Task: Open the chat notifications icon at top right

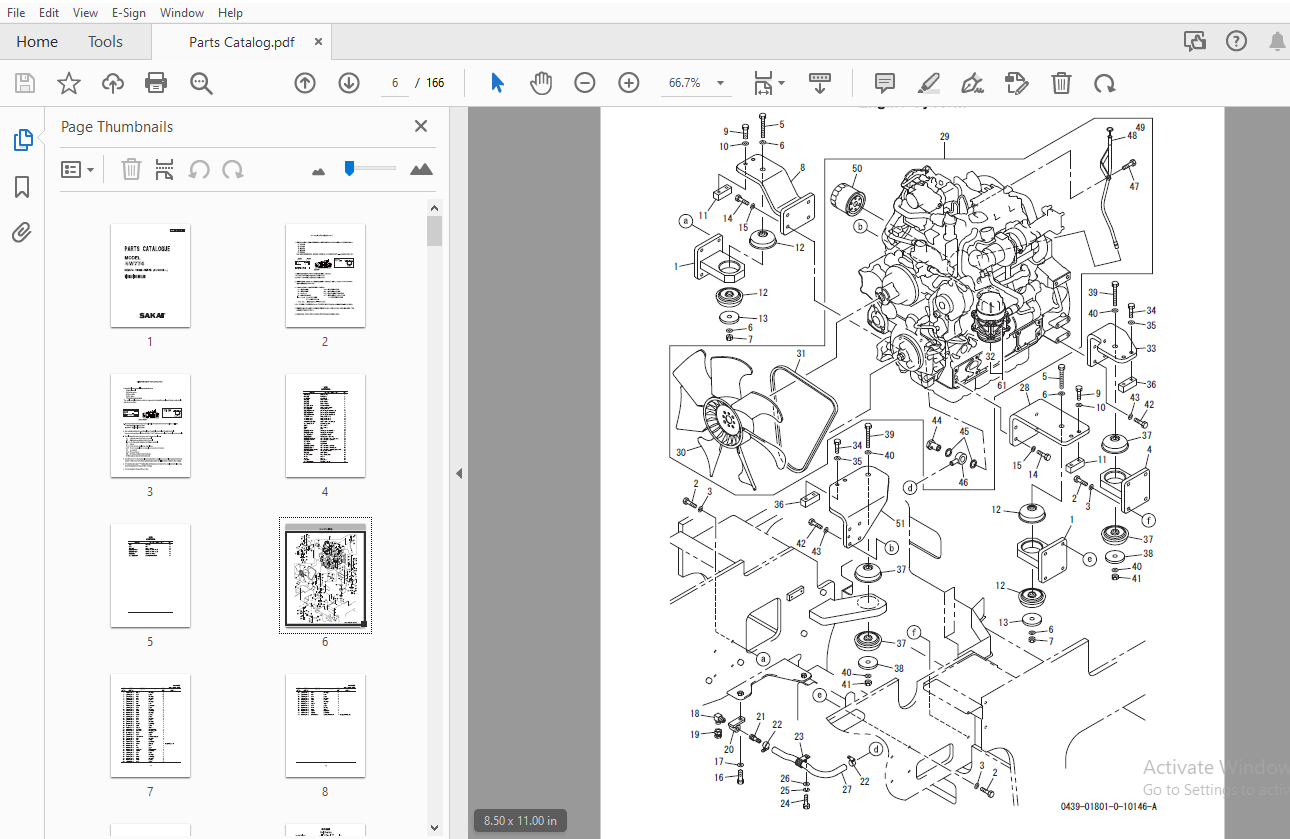Action: tap(1195, 41)
